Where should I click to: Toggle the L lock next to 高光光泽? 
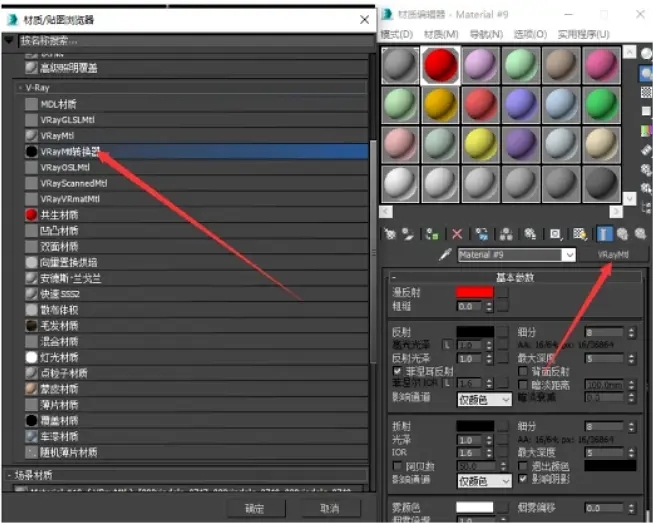pos(447,345)
